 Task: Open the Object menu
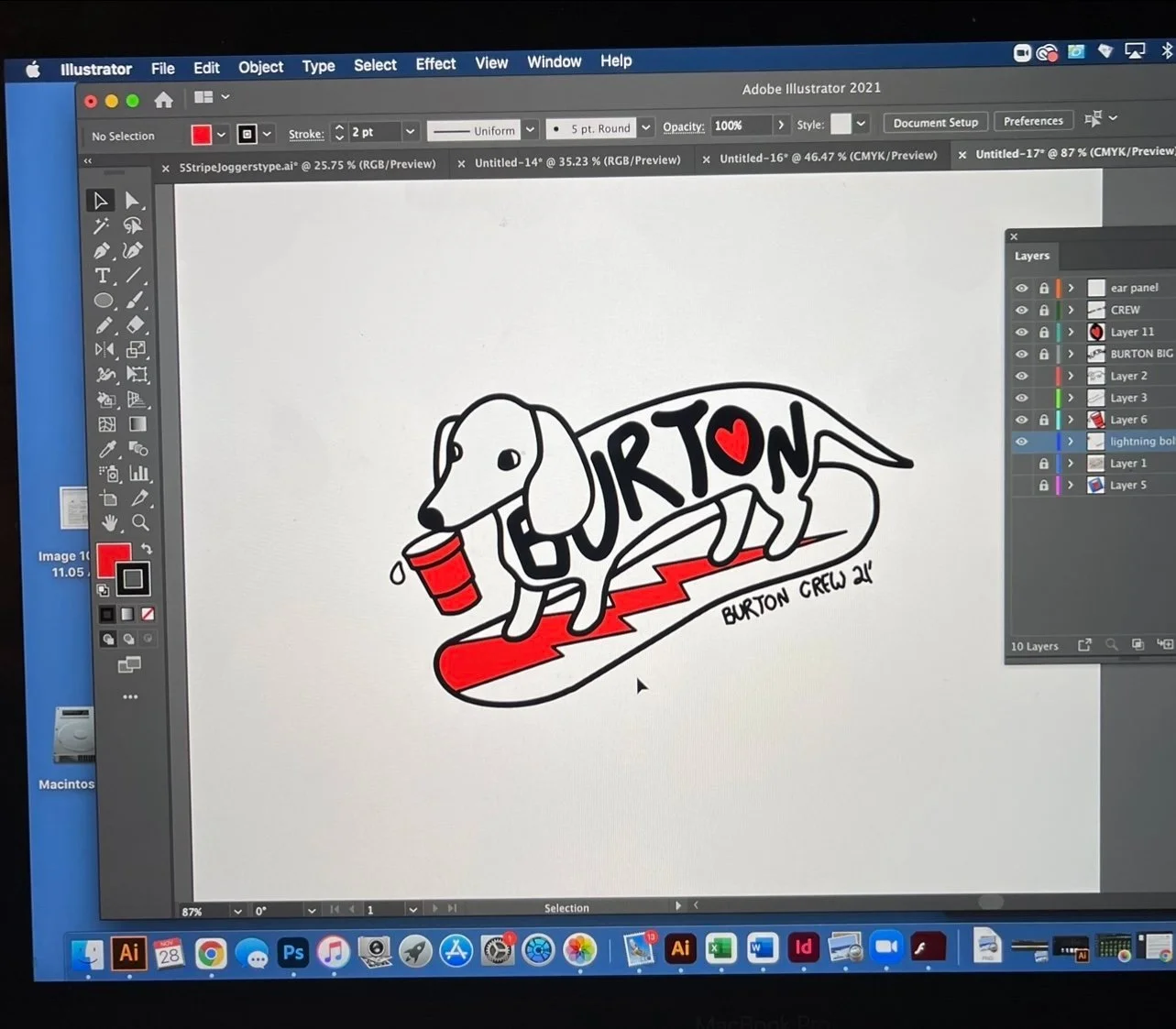click(260, 67)
